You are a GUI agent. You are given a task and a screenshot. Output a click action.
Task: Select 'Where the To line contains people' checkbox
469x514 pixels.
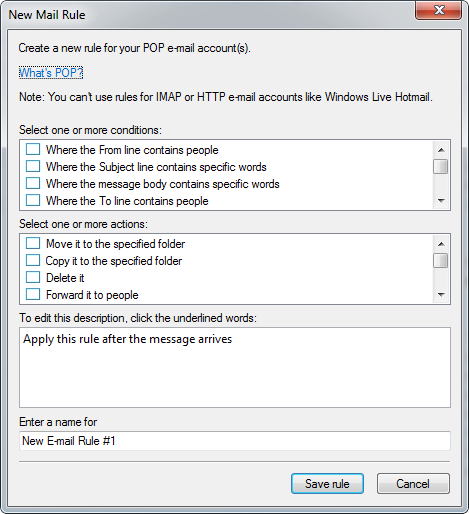(x=33, y=200)
